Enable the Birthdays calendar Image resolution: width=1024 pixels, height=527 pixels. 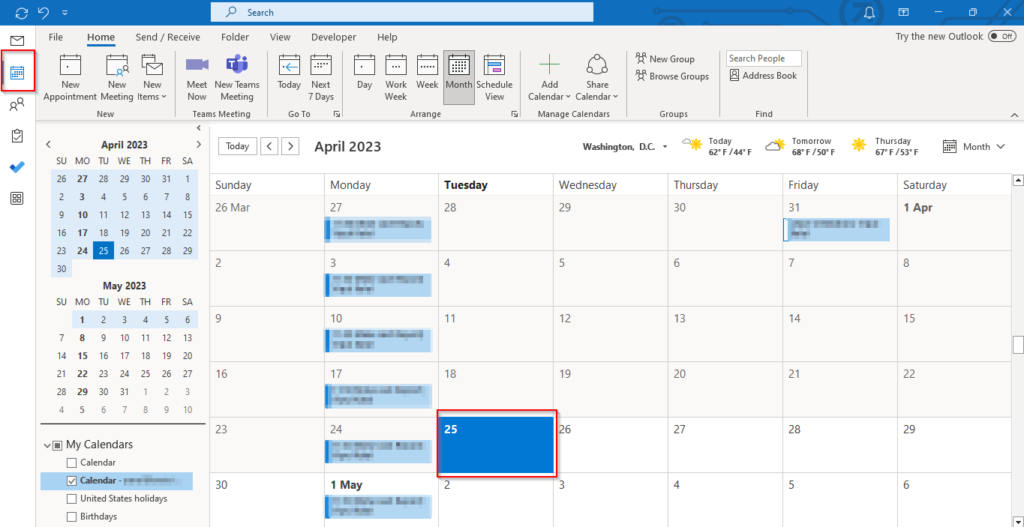click(72, 517)
